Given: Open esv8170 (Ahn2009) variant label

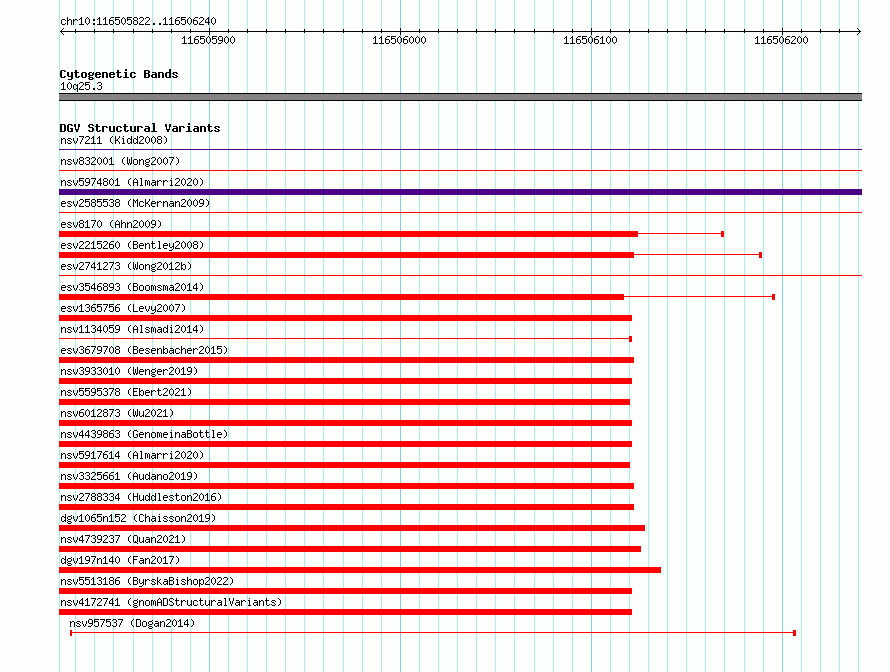Looking at the screenshot, I should point(111,224).
